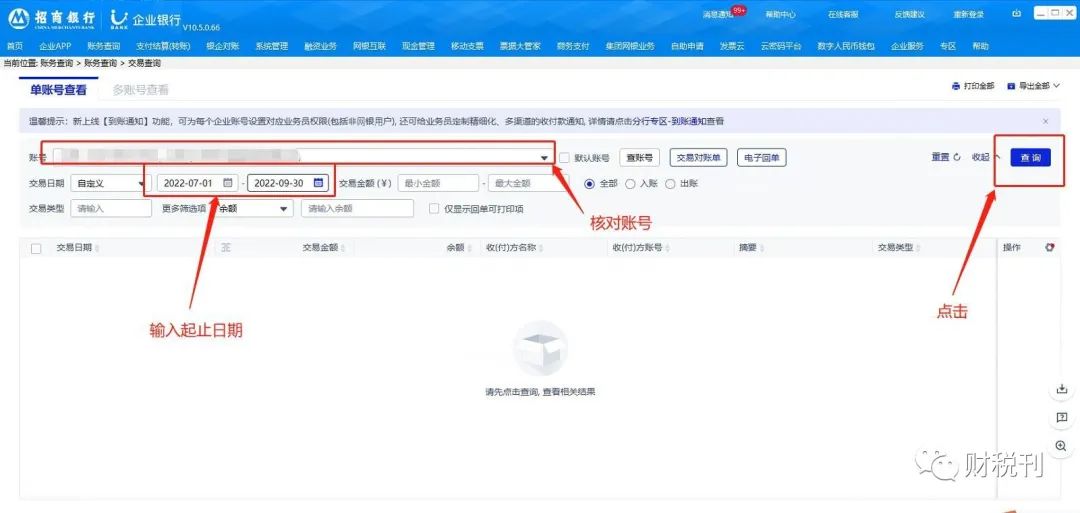This screenshot has width=1080, height=513.
Task: Click the 交易对账单 button
Action: (x=698, y=158)
